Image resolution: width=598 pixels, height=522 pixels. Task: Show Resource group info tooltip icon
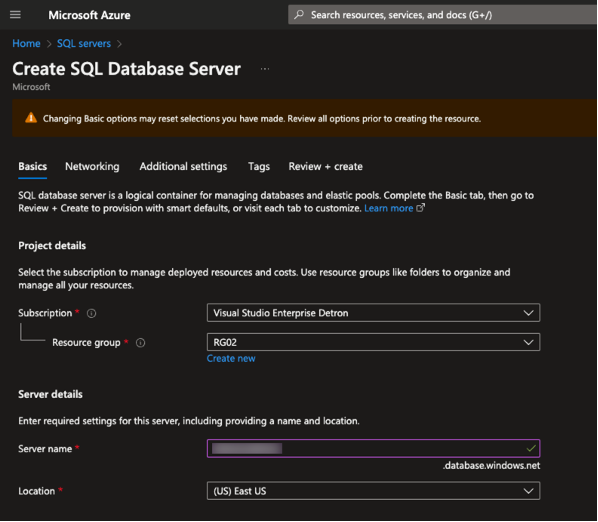point(140,343)
